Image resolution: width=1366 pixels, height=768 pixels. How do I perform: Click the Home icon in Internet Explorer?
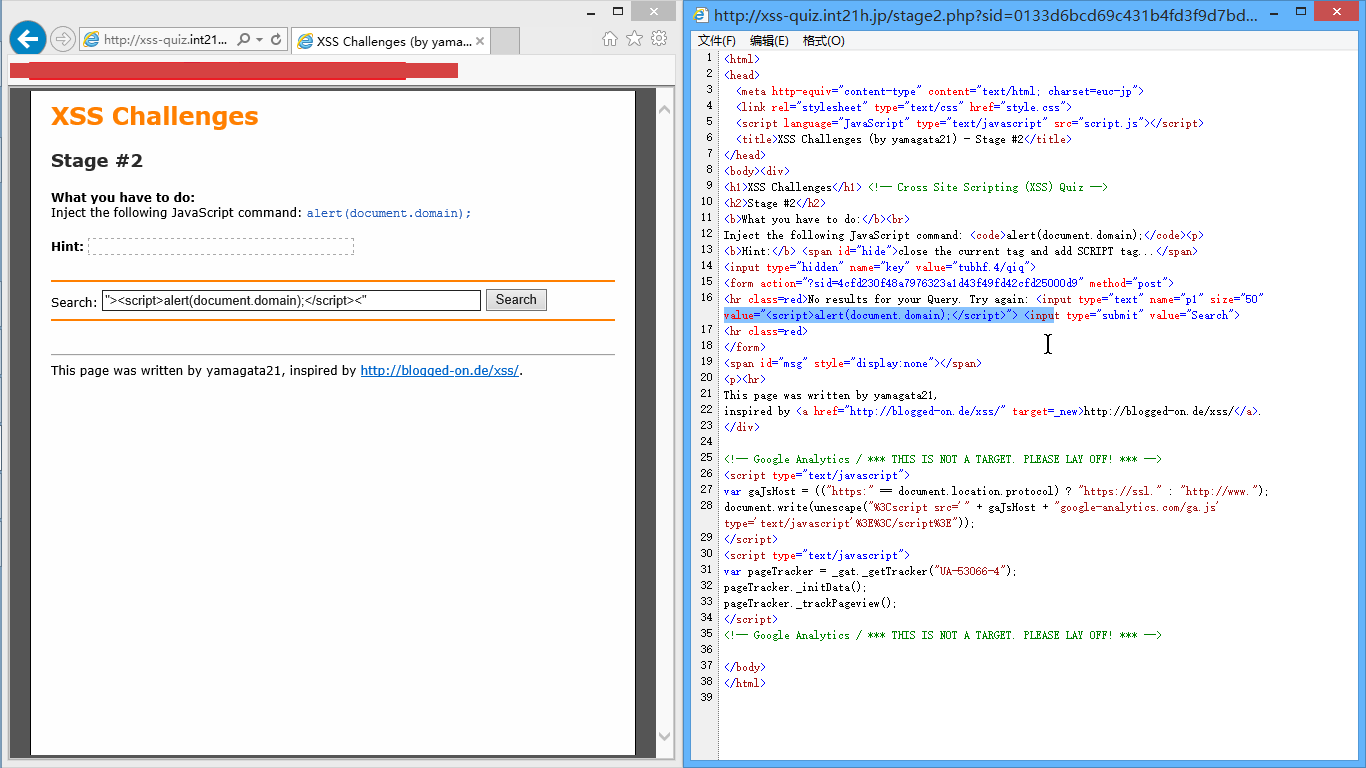[x=610, y=38]
